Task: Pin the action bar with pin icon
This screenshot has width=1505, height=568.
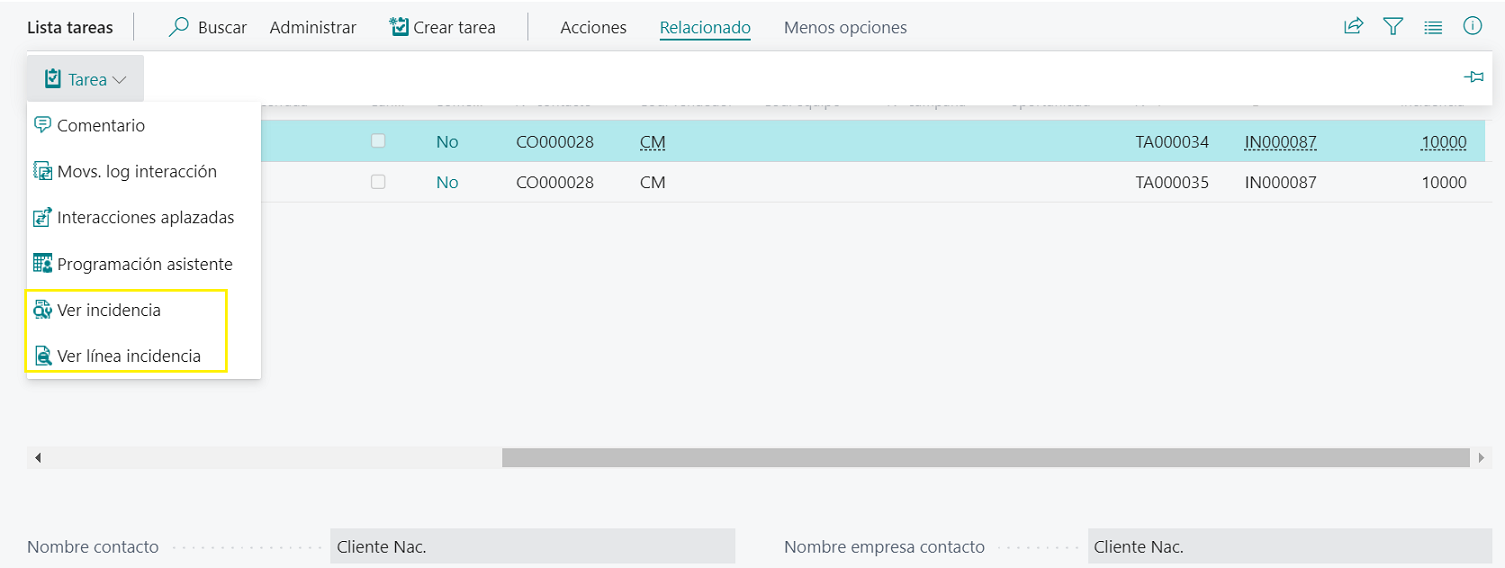Action: (1473, 78)
